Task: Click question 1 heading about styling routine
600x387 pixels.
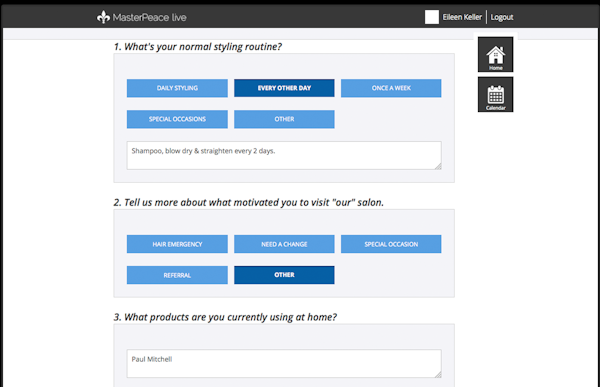Action: [198, 47]
